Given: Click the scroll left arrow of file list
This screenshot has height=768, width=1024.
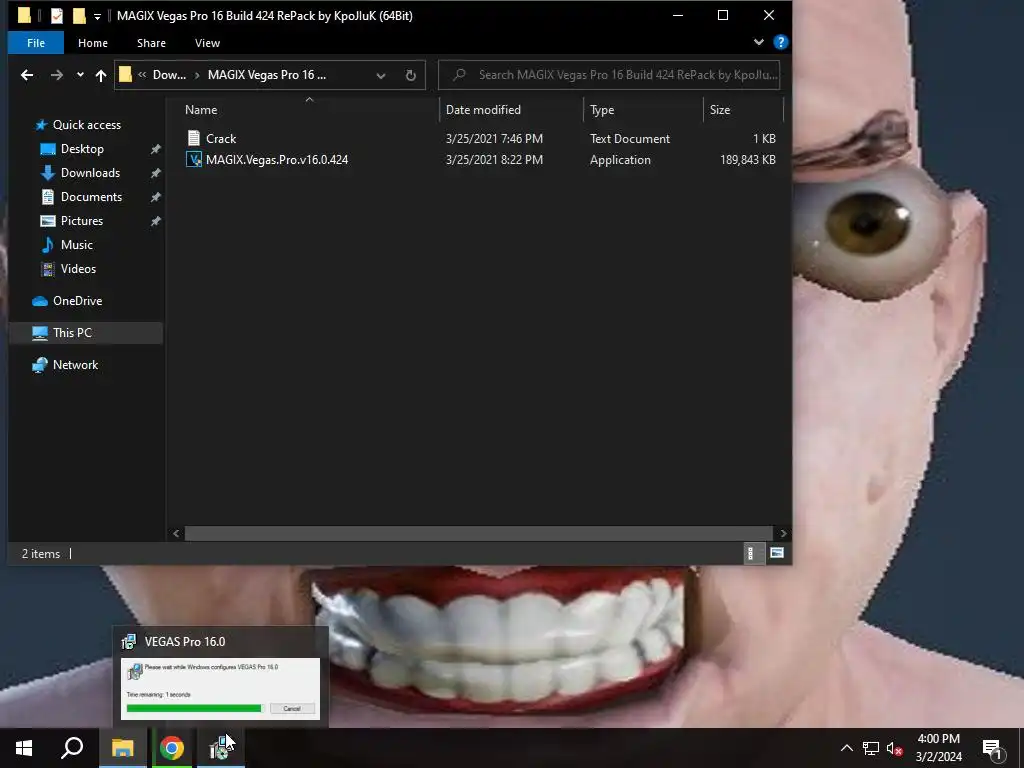Looking at the screenshot, I should pos(176,534).
